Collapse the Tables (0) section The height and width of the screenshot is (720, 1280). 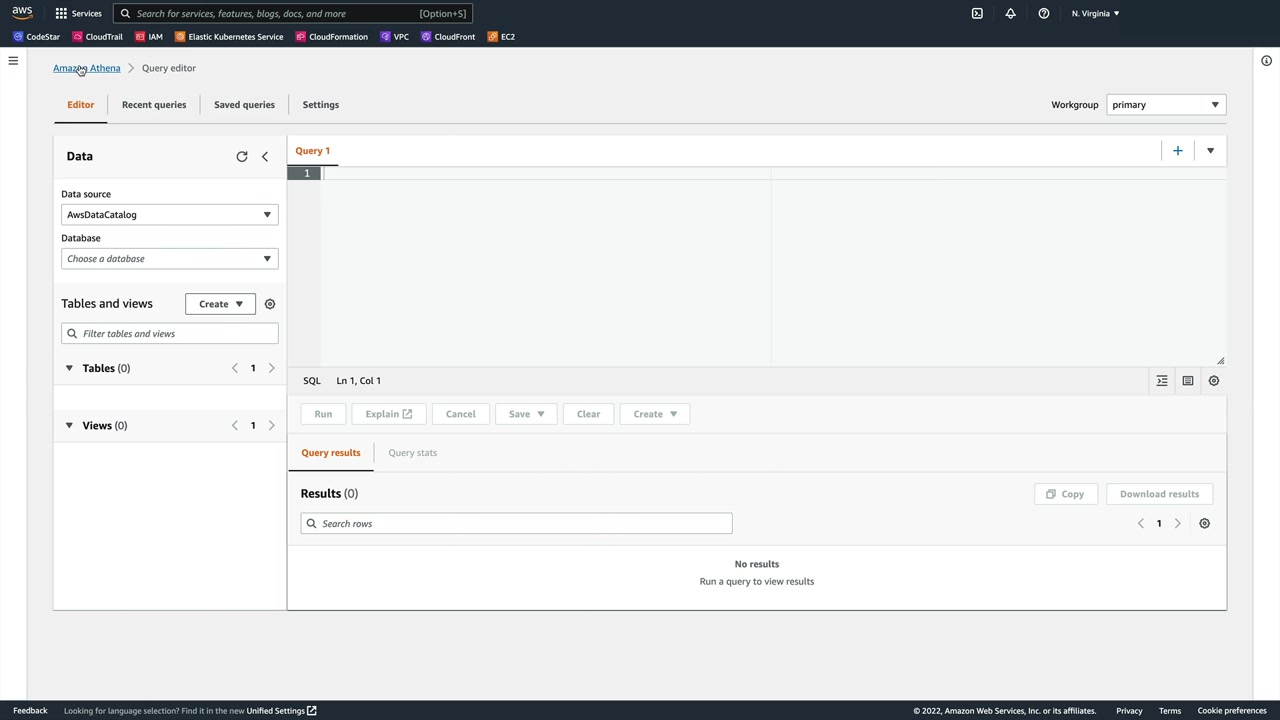coord(69,368)
